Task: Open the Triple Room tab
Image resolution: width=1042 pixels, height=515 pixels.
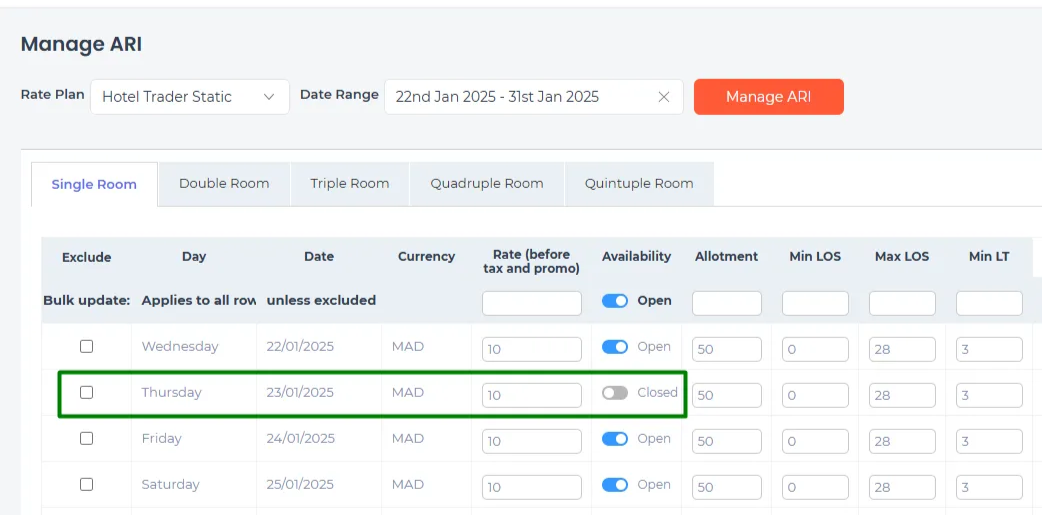Action: [350, 184]
